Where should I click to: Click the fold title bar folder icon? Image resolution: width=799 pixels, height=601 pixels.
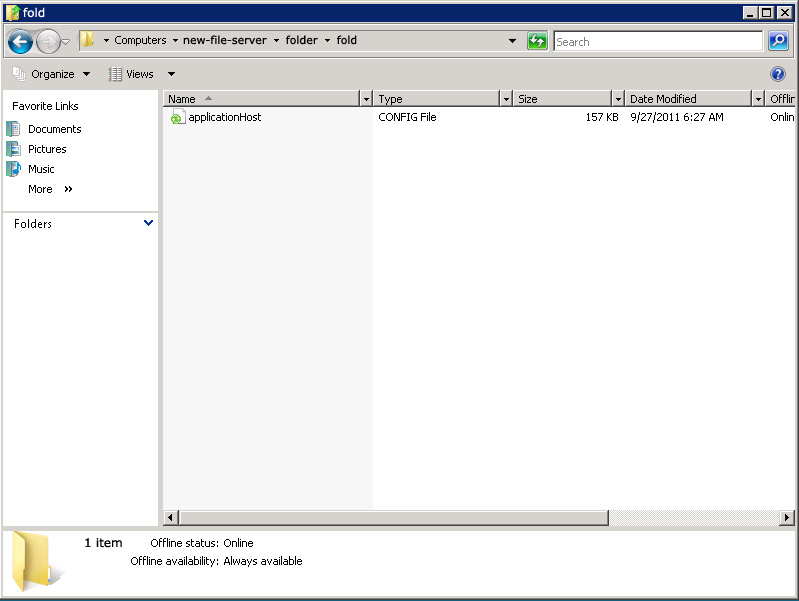point(12,12)
